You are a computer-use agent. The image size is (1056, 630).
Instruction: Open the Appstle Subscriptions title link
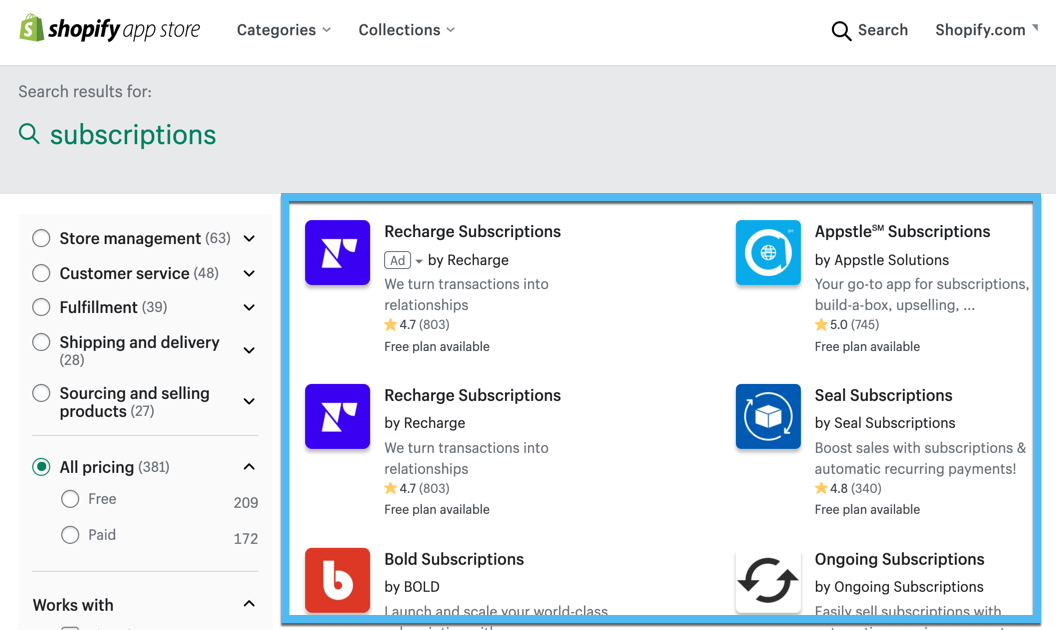point(902,231)
